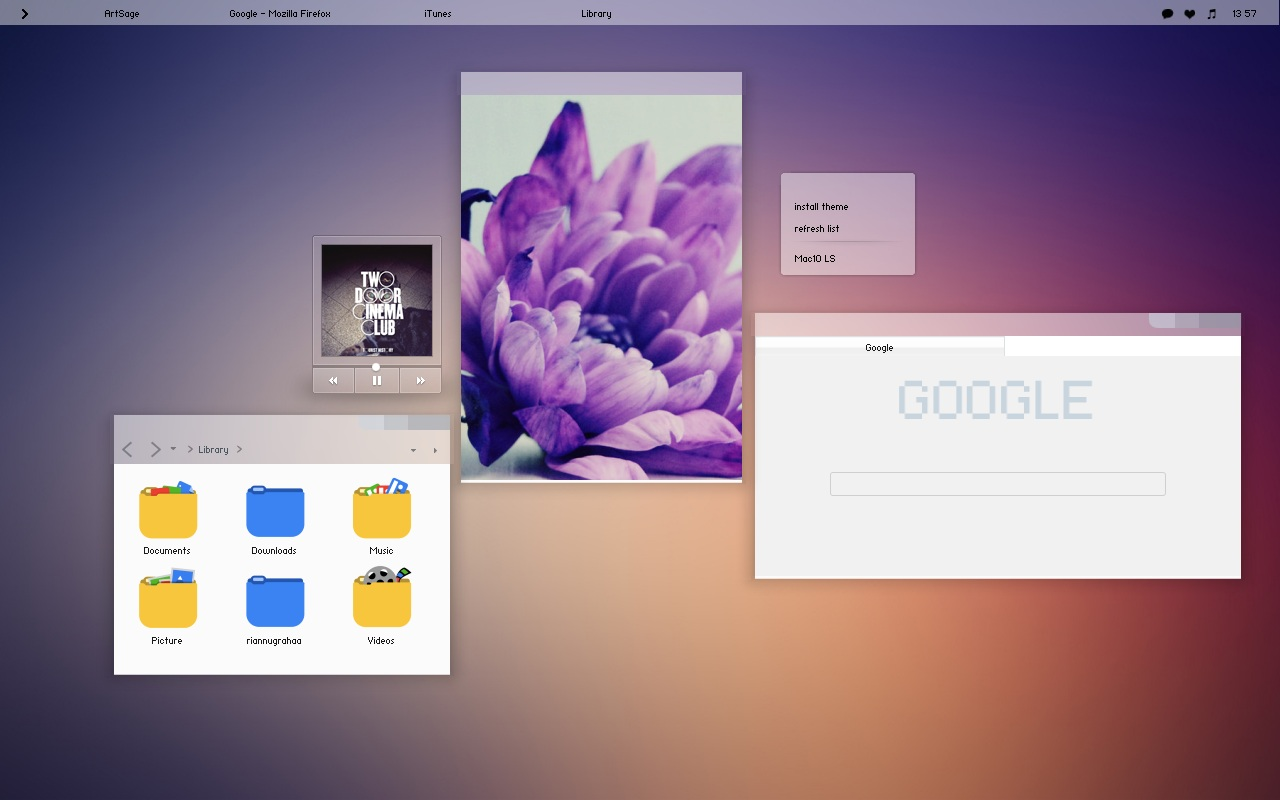Image resolution: width=1280 pixels, height=800 pixels.
Task: Skip to previous track in player
Action: [333, 380]
